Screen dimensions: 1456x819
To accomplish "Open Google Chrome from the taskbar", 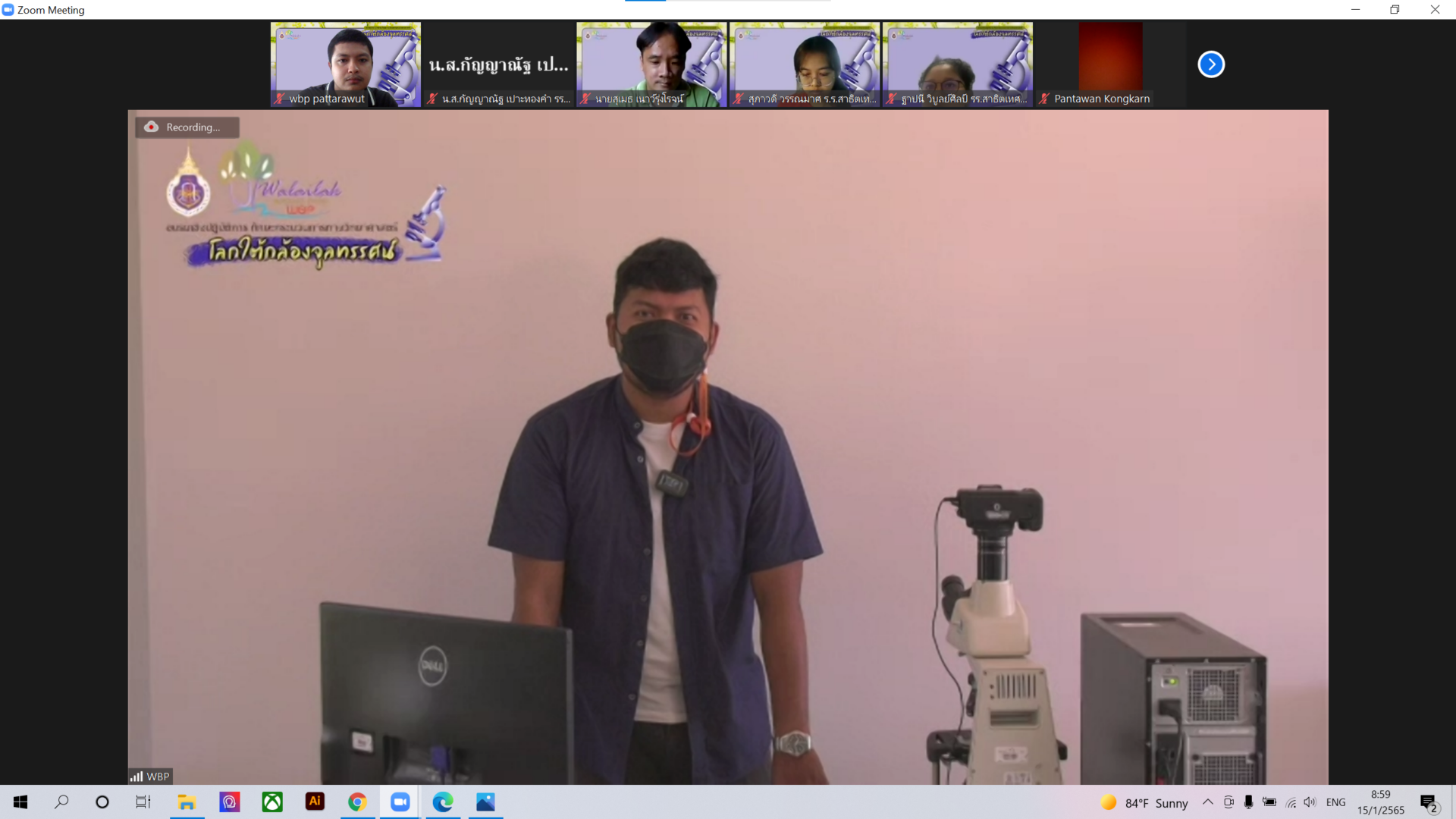I will [x=357, y=802].
